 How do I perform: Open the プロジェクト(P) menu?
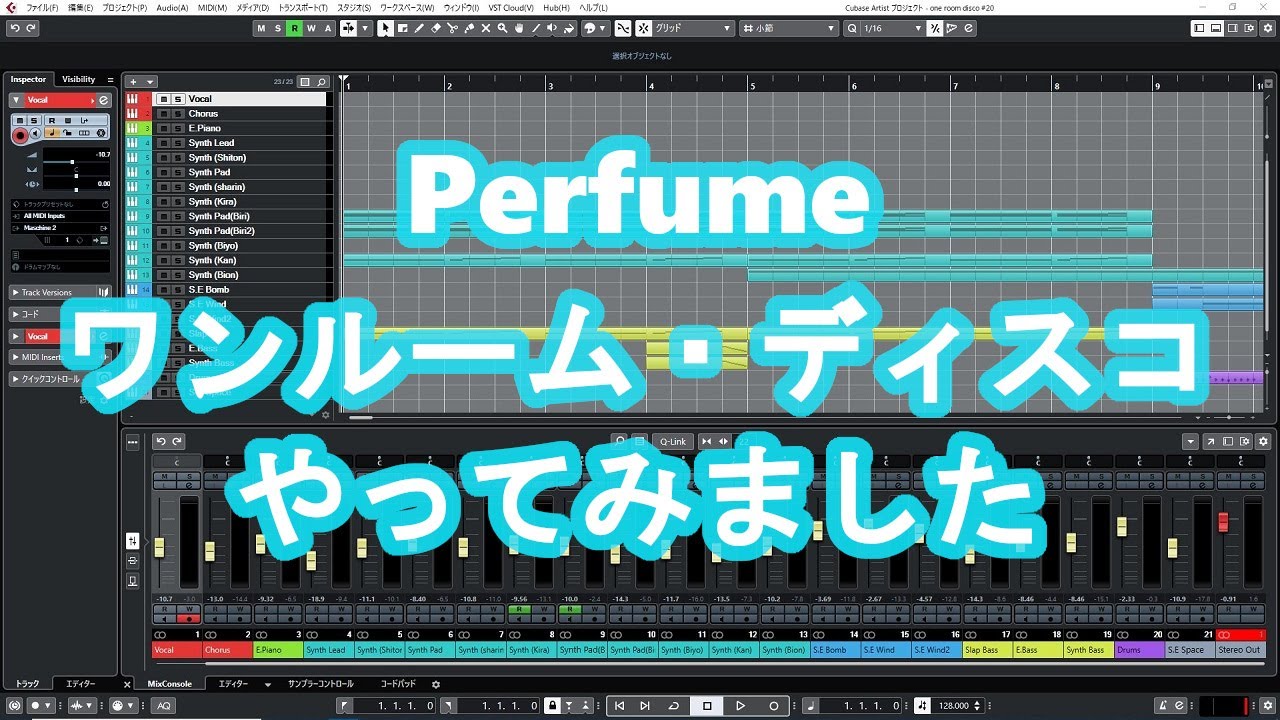tap(124, 7)
